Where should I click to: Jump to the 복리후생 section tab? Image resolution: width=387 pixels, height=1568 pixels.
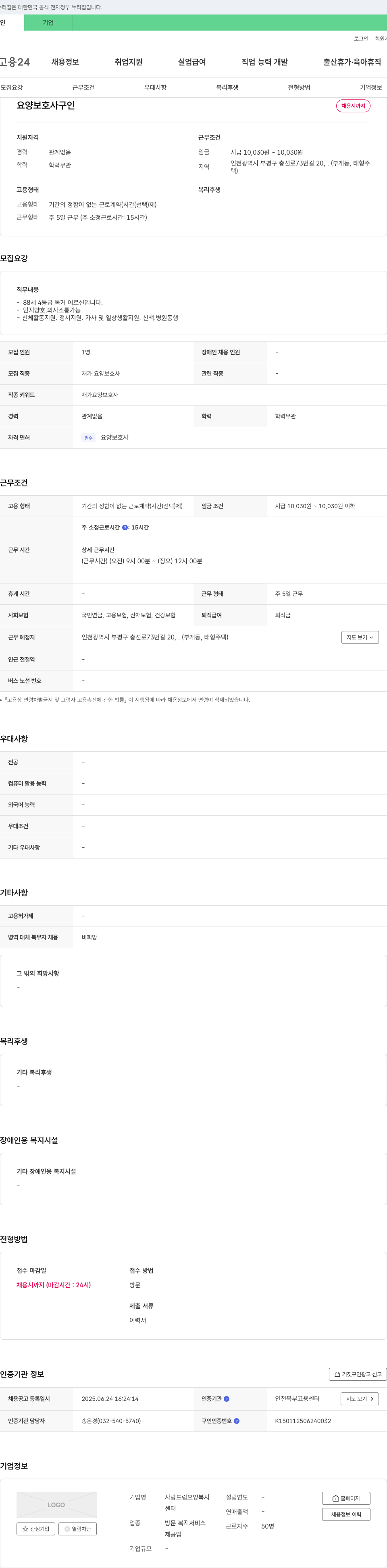click(x=227, y=88)
